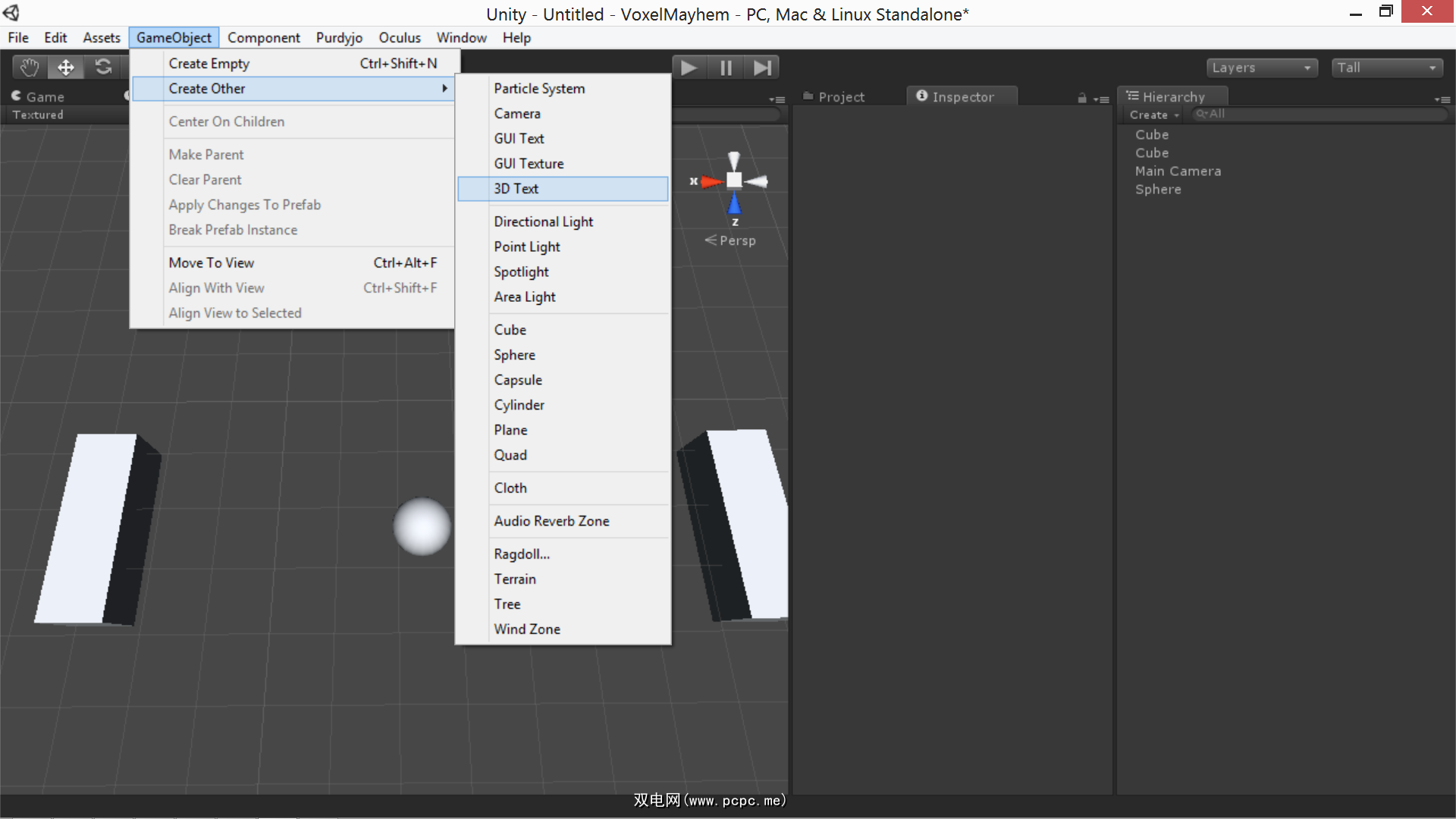Image resolution: width=1456 pixels, height=819 pixels.
Task: Toggle the Inspector lock icon
Action: click(x=1082, y=98)
